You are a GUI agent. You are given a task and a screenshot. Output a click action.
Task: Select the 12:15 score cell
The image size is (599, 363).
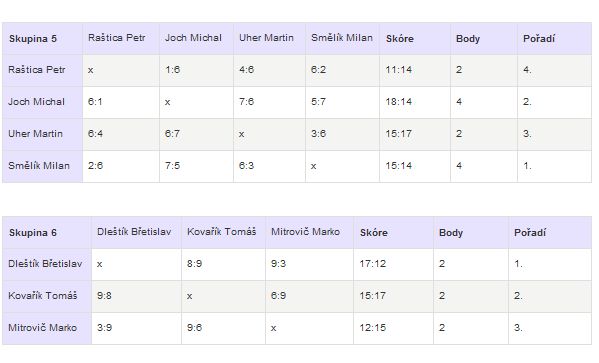click(393, 328)
